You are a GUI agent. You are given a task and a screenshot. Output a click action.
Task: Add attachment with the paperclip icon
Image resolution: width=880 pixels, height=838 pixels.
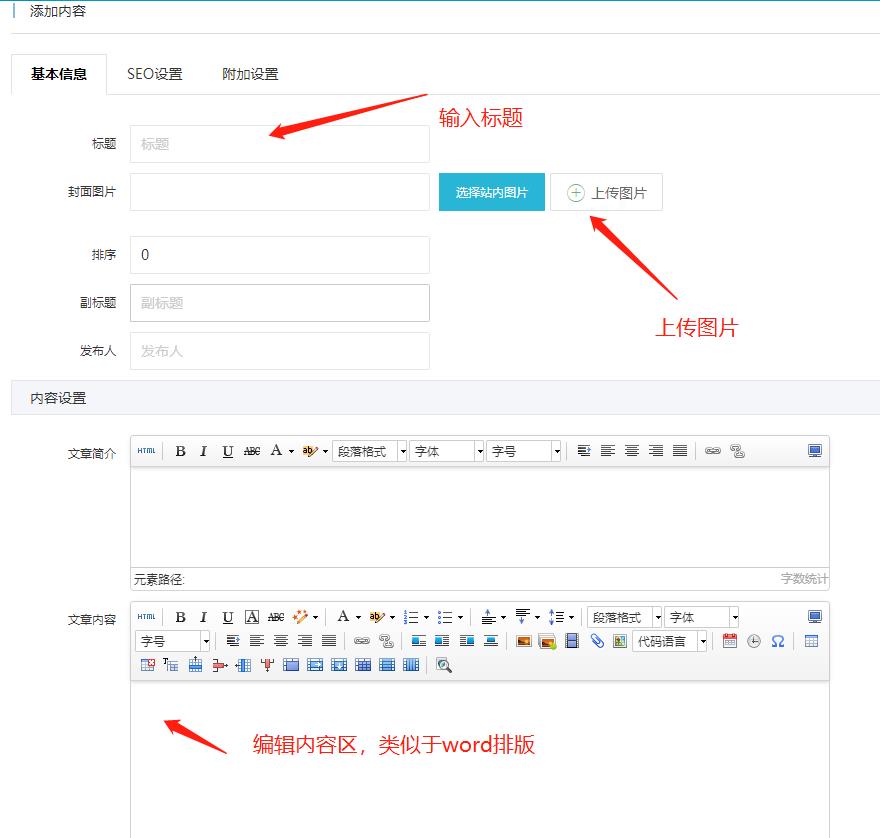click(597, 641)
